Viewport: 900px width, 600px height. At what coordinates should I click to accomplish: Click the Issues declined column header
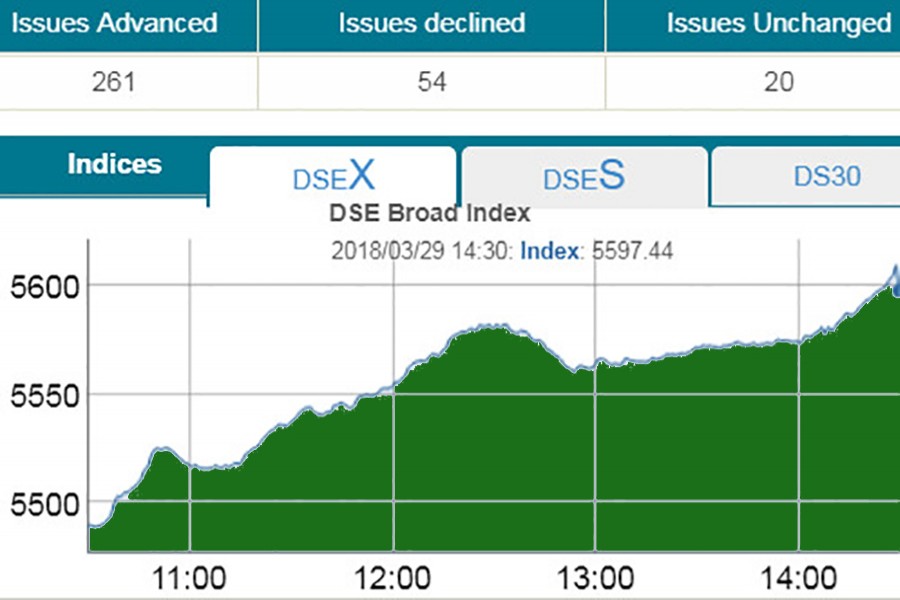pyautogui.click(x=431, y=24)
